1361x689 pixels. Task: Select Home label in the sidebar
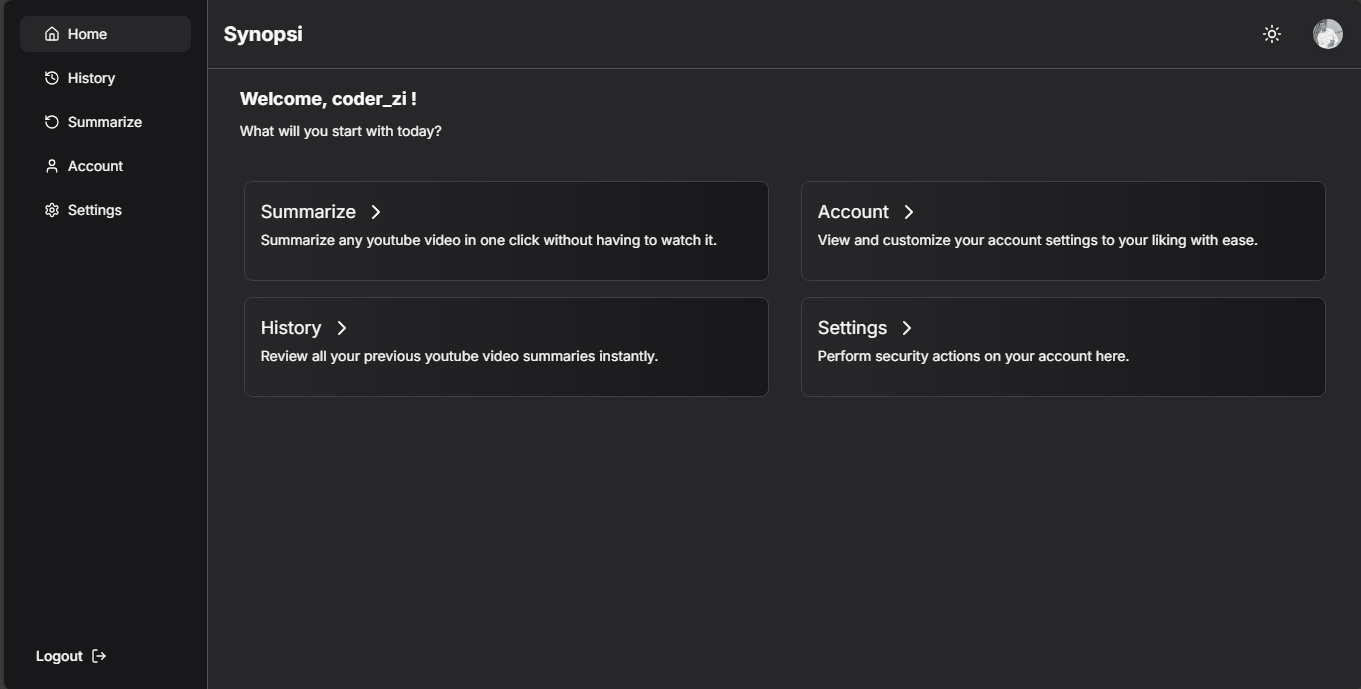click(x=87, y=34)
